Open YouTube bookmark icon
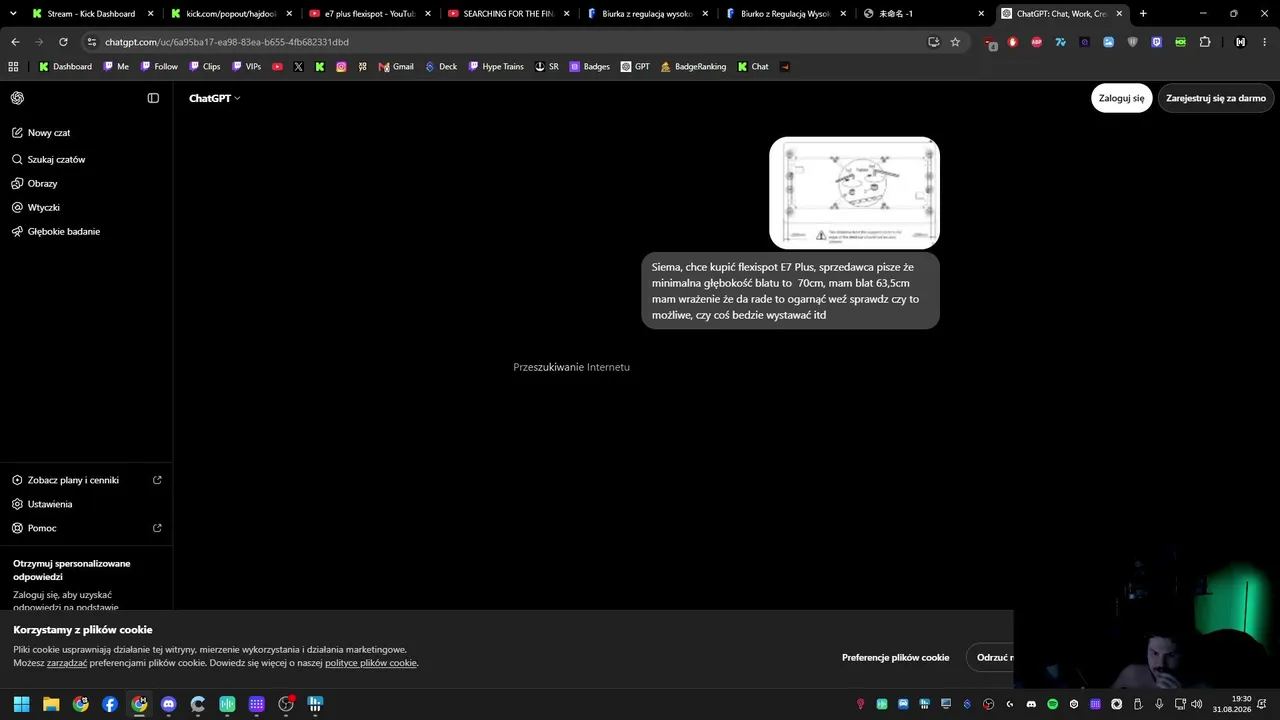 click(277, 67)
